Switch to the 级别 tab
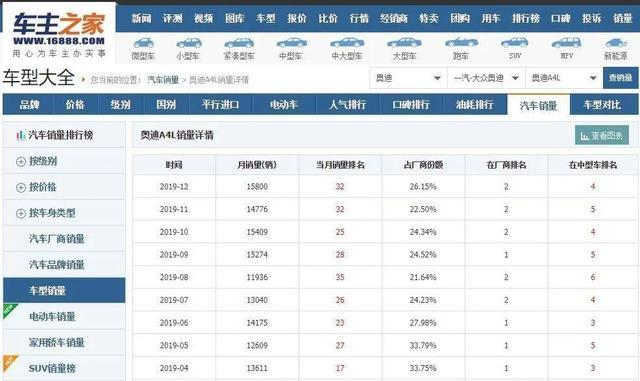Viewport: 640px width, 381px height. [x=120, y=105]
